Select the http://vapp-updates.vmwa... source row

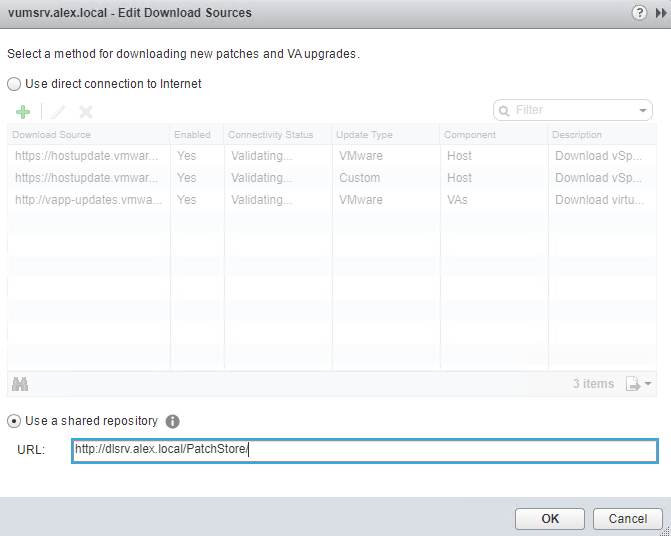(x=332, y=200)
